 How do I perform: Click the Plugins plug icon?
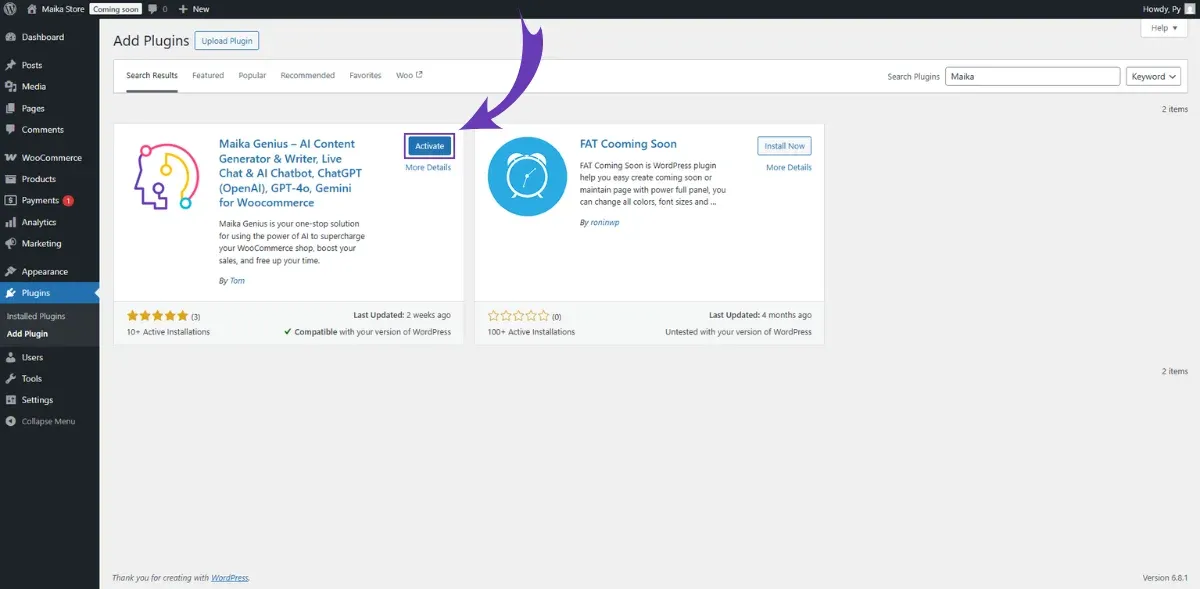coord(10,293)
